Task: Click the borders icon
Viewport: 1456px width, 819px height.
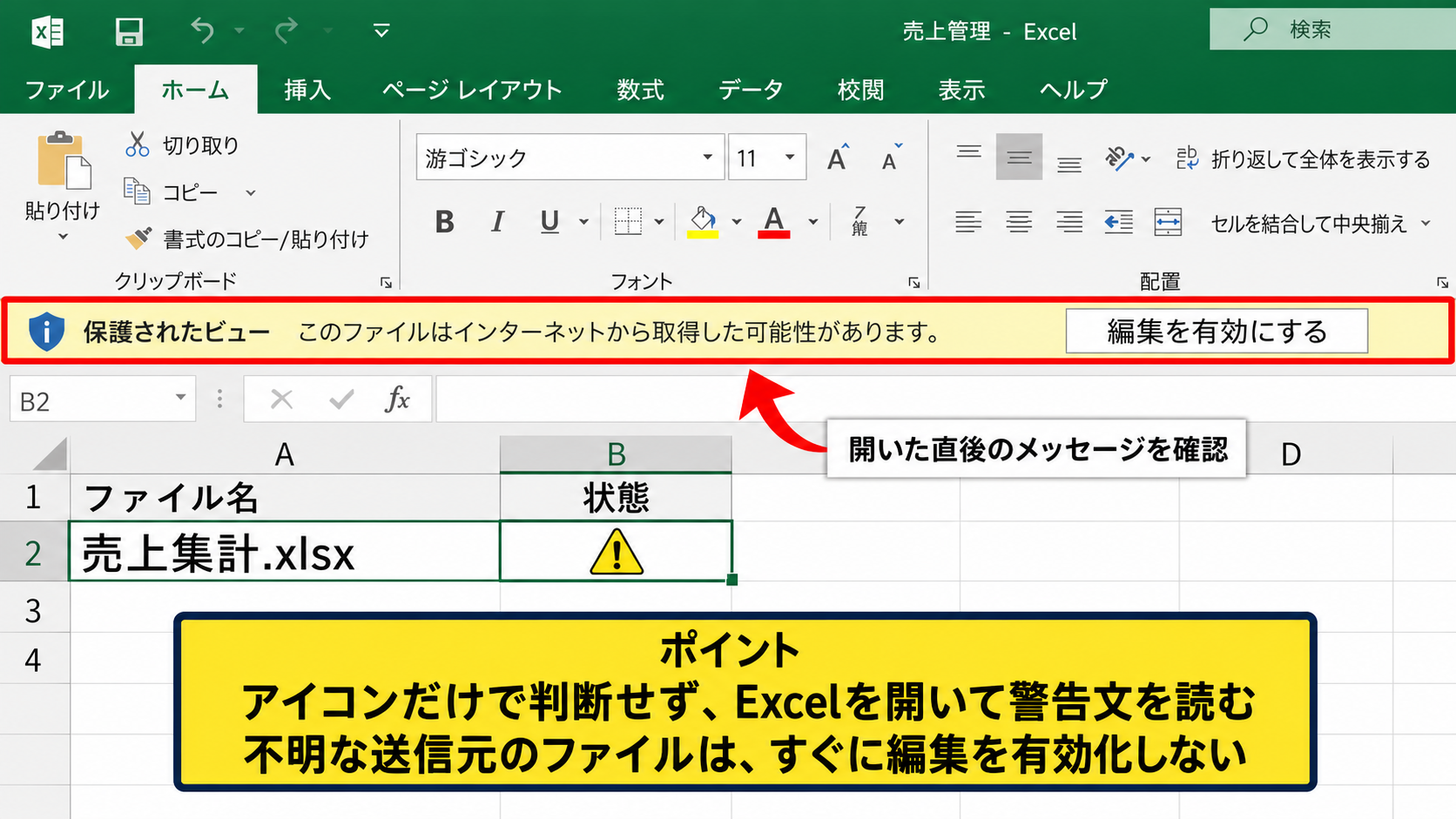Action: pos(628,221)
